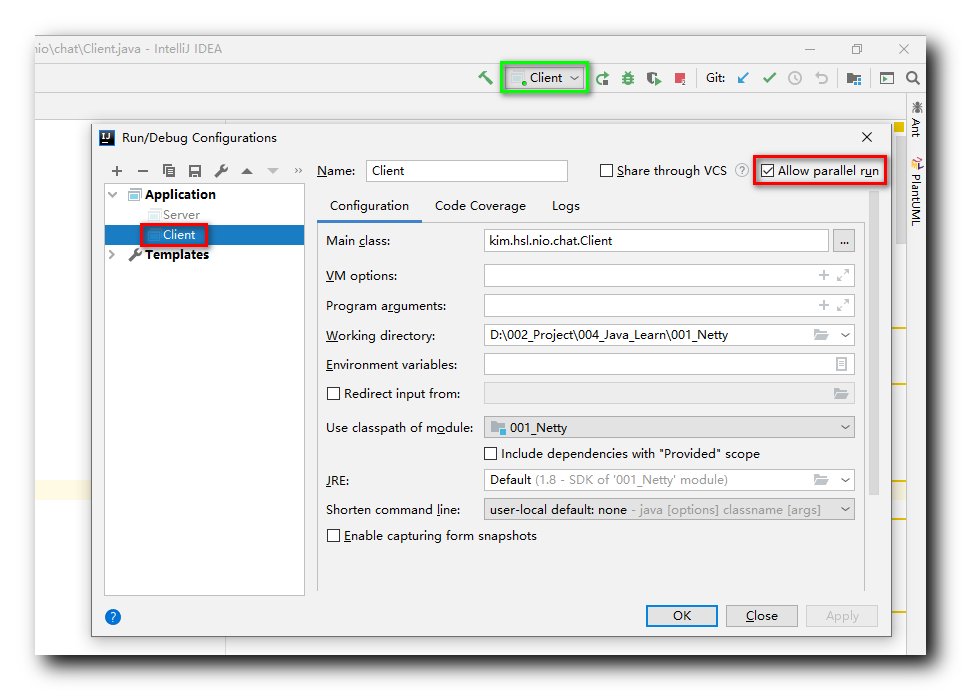Image resolution: width=961 pixels, height=690 pixels.
Task: Toggle Share through VCS checkbox
Action: tap(606, 171)
